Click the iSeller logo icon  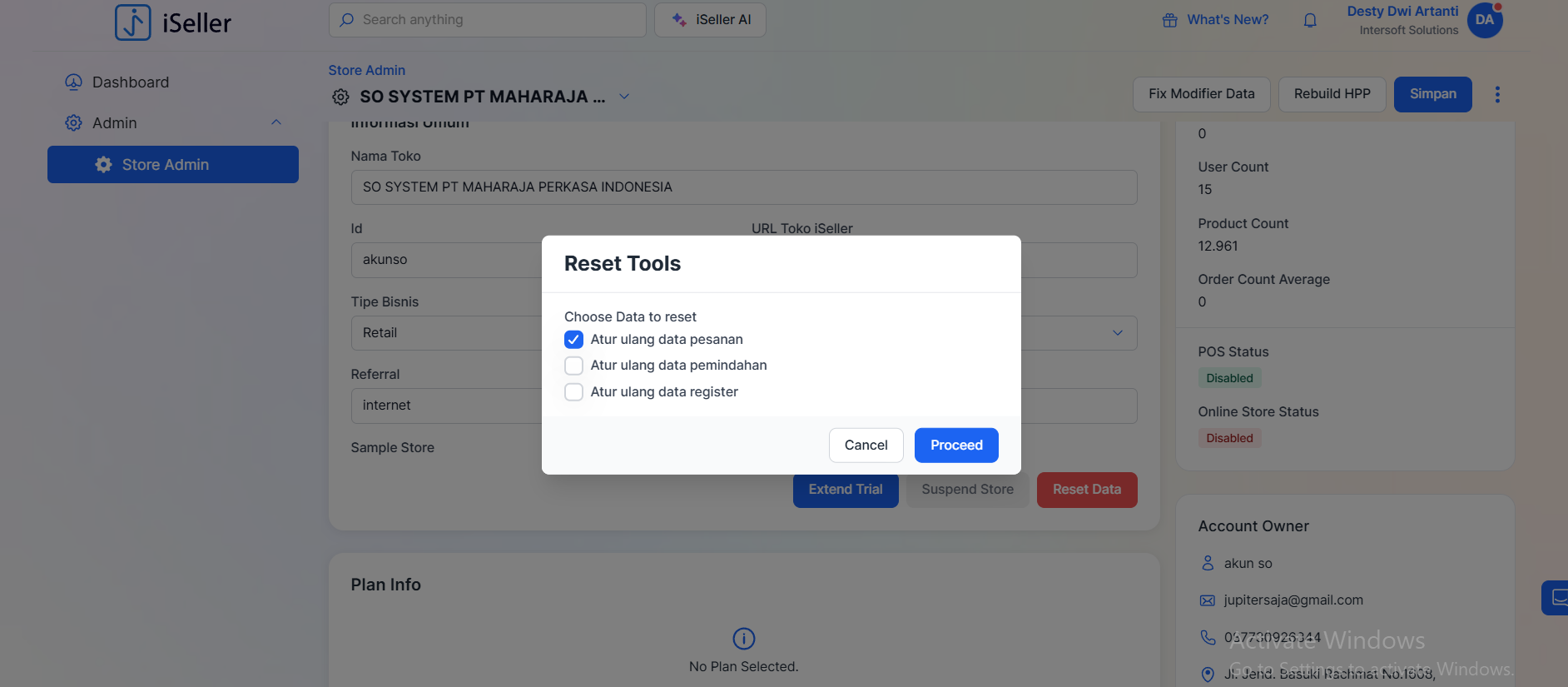click(x=133, y=22)
